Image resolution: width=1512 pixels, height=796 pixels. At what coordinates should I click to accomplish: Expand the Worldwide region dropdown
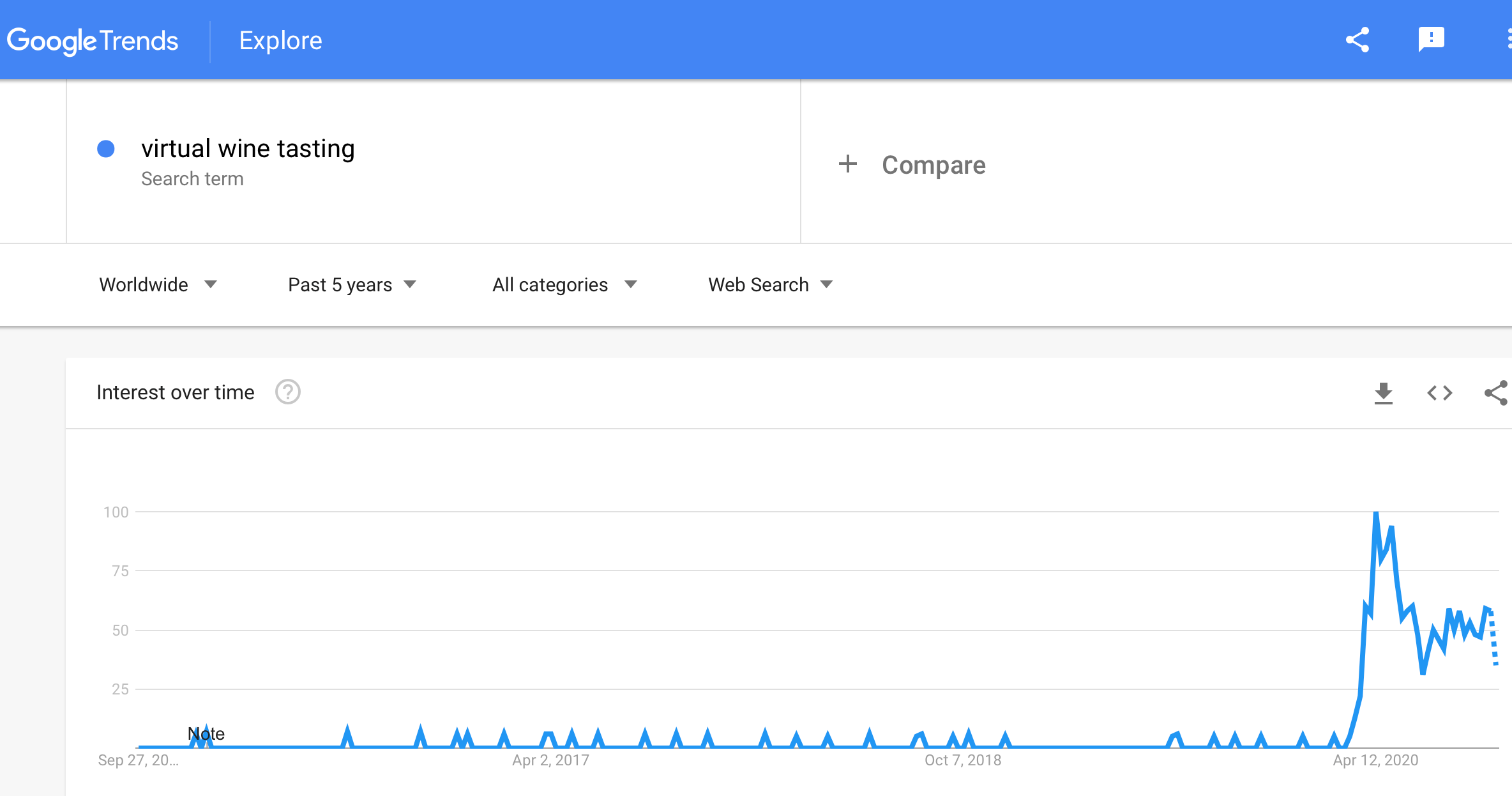pyautogui.click(x=158, y=285)
